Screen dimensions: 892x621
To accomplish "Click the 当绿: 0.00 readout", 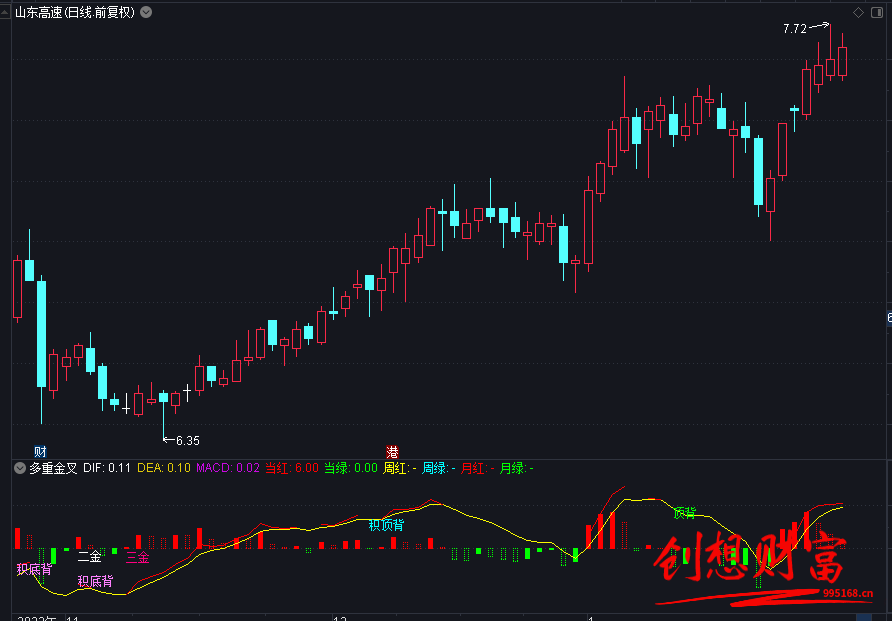I will (351, 469).
